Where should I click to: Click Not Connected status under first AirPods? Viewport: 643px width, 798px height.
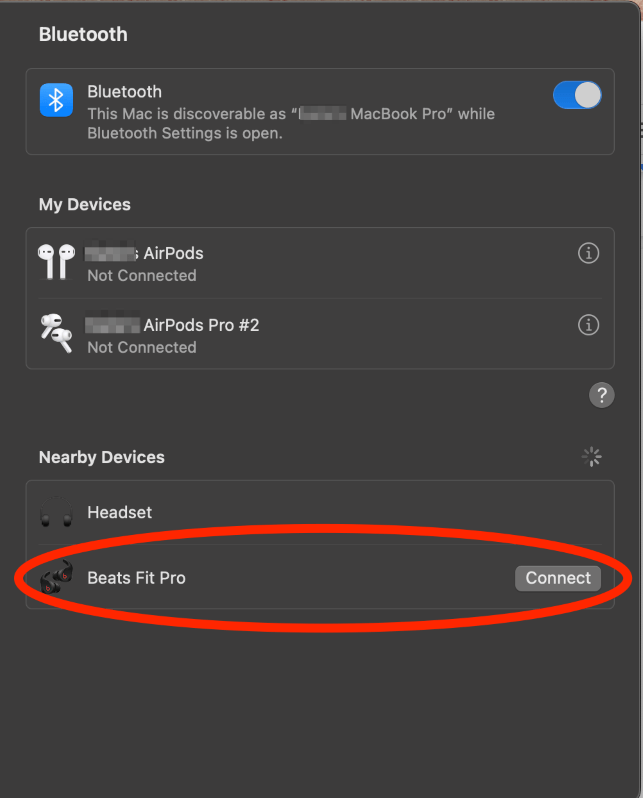pos(142,276)
